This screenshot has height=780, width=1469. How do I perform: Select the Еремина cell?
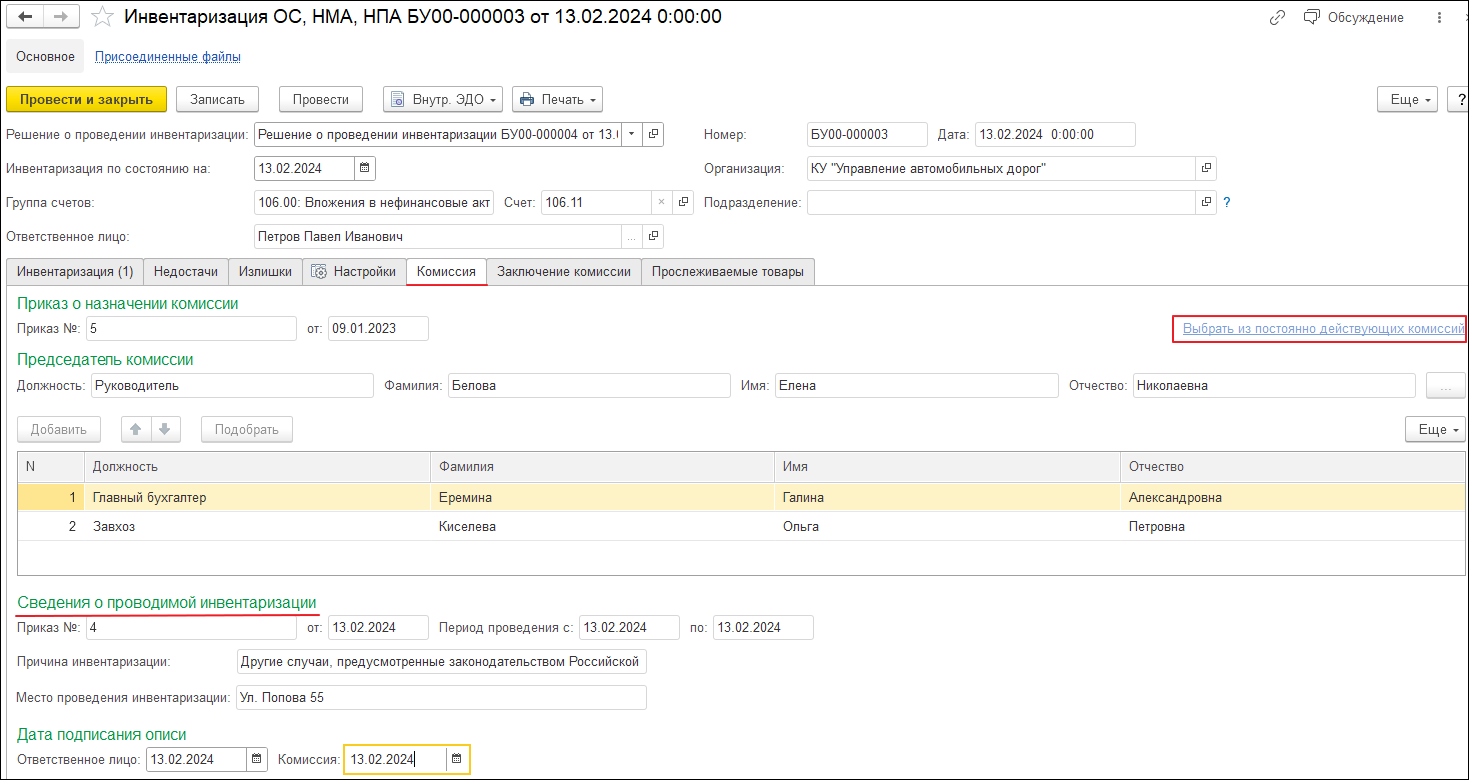[602, 497]
